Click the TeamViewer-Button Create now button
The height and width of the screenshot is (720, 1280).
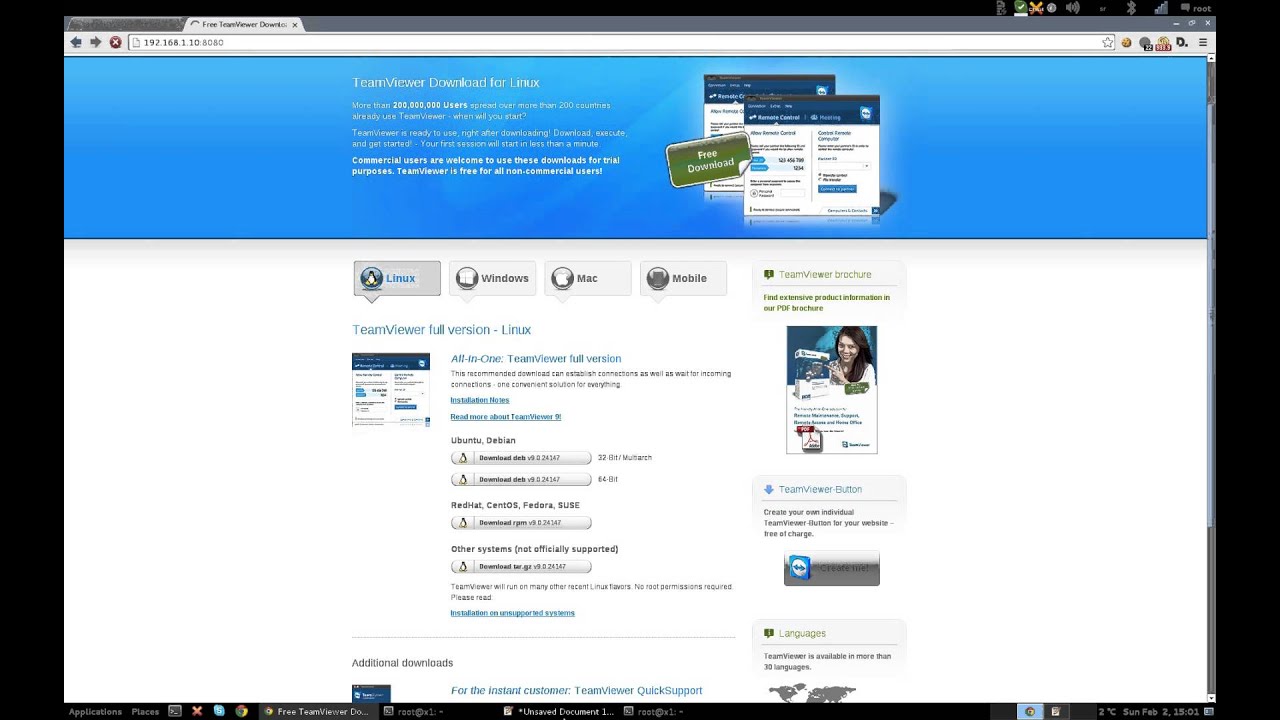[831, 568]
